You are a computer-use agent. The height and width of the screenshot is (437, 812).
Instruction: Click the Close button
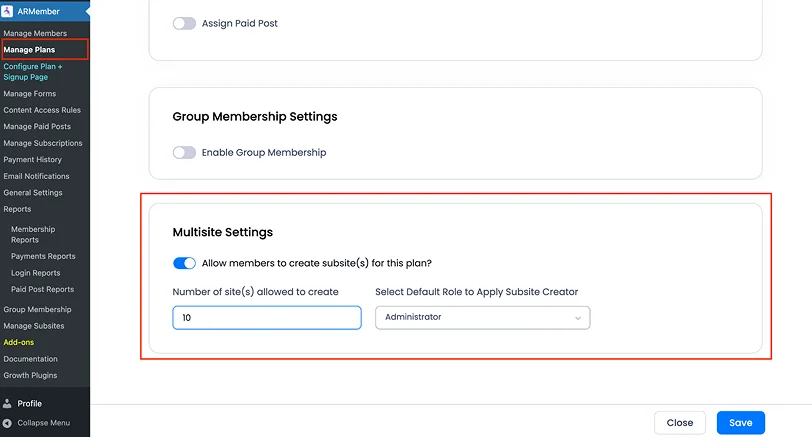(680, 423)
